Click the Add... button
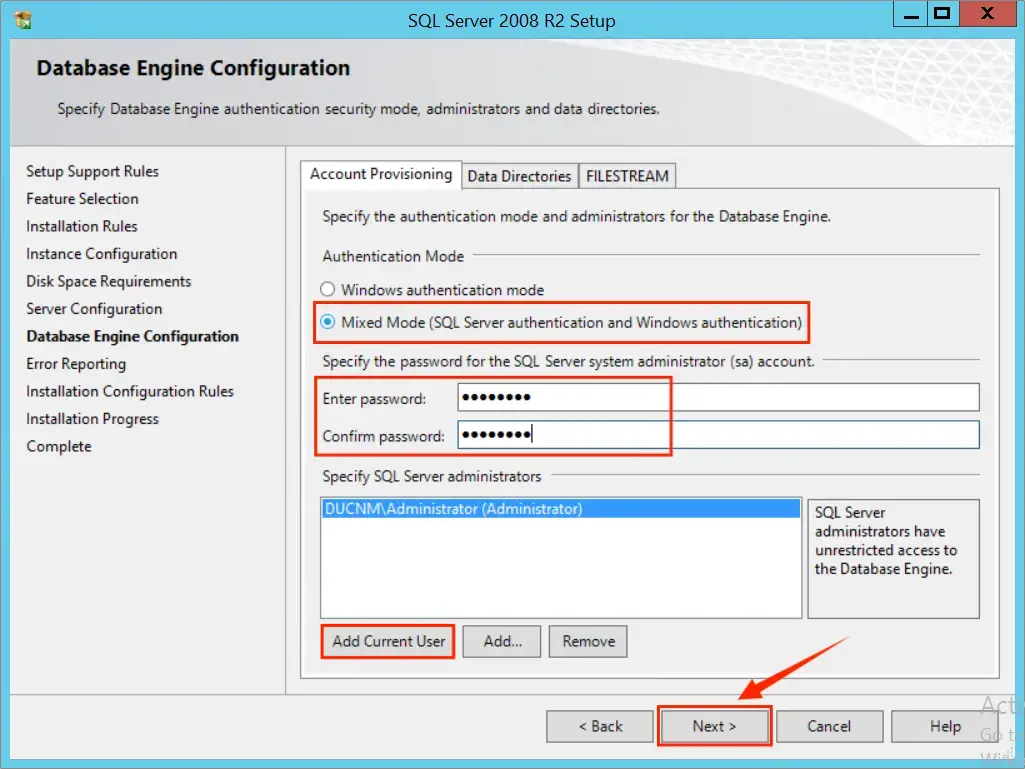This screenshot has height=769, width=1025. (x=501, y=641)
